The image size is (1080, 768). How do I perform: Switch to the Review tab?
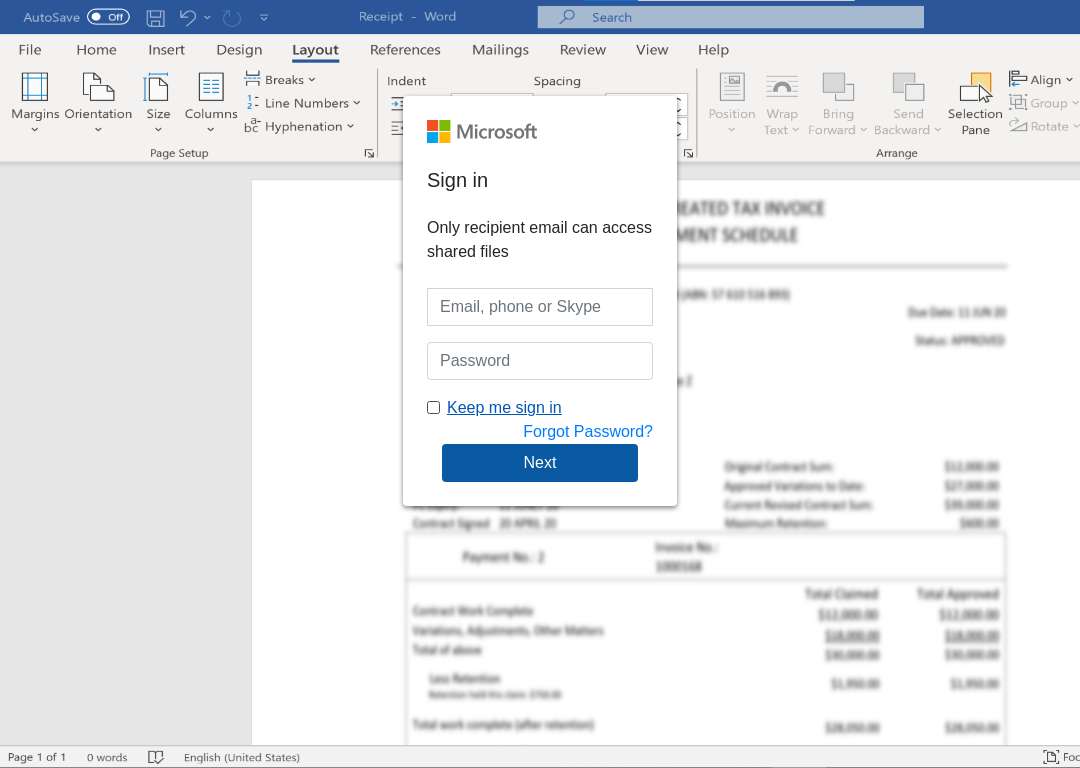(x=583, y=50)
